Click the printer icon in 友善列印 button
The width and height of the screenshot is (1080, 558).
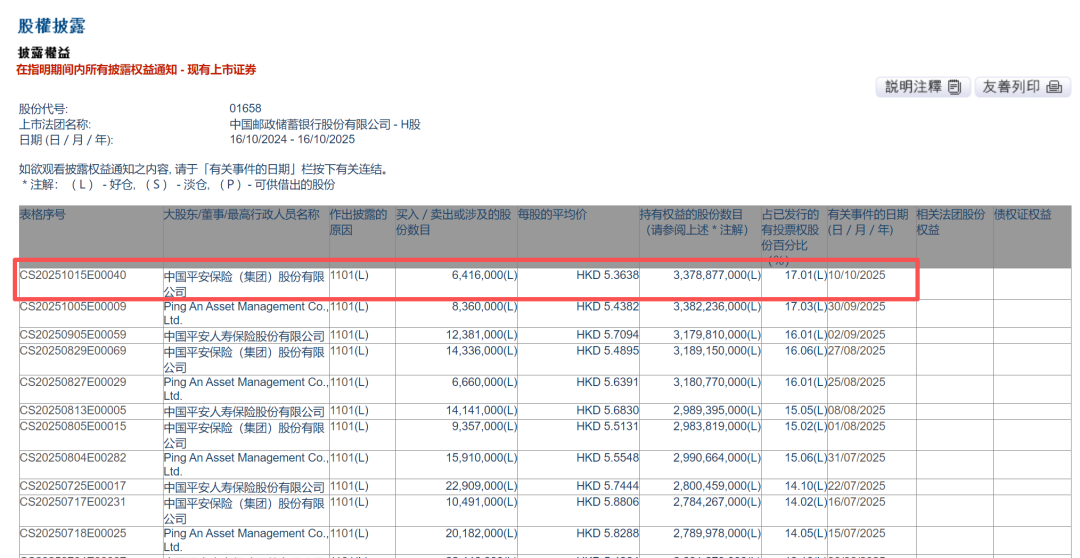click(x=1053, y=88)
